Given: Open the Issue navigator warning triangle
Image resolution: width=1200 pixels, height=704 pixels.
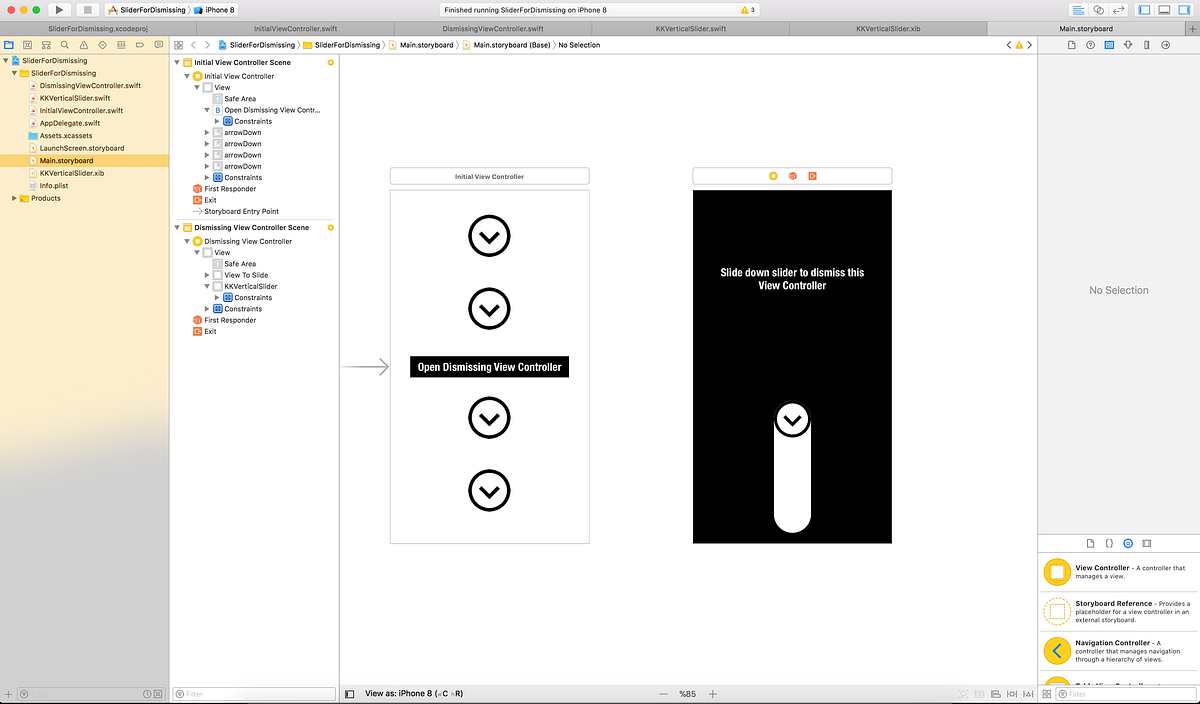Looking at the screenshot, I should coord(82,45).
